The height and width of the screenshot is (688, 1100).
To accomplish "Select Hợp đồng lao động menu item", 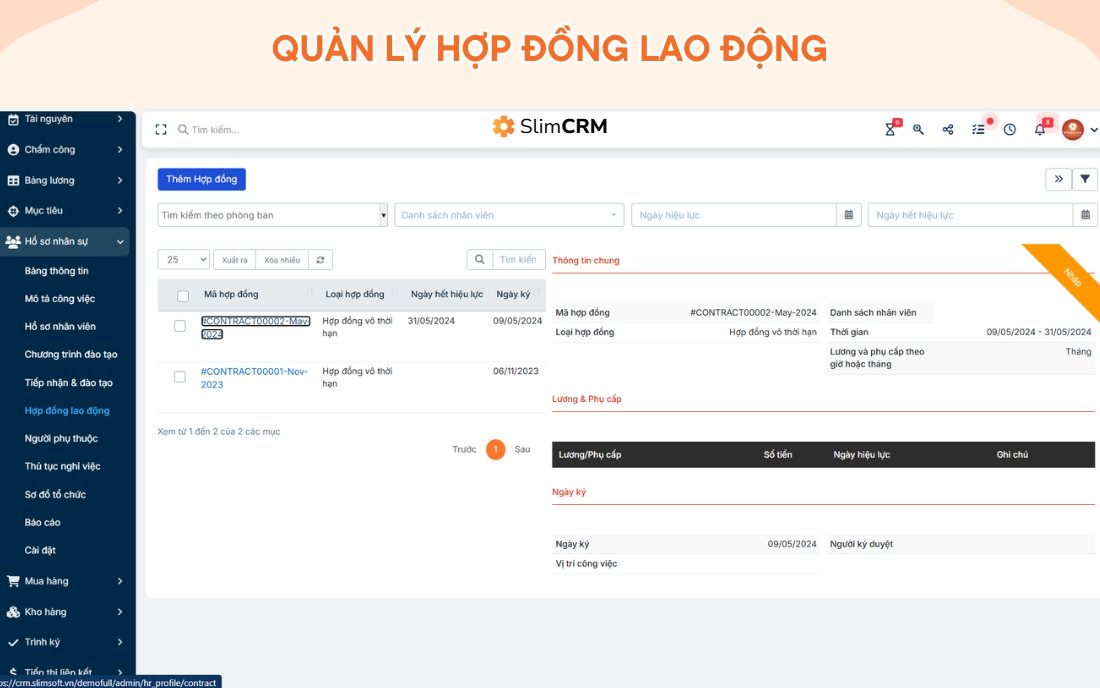I will point(67,410).
